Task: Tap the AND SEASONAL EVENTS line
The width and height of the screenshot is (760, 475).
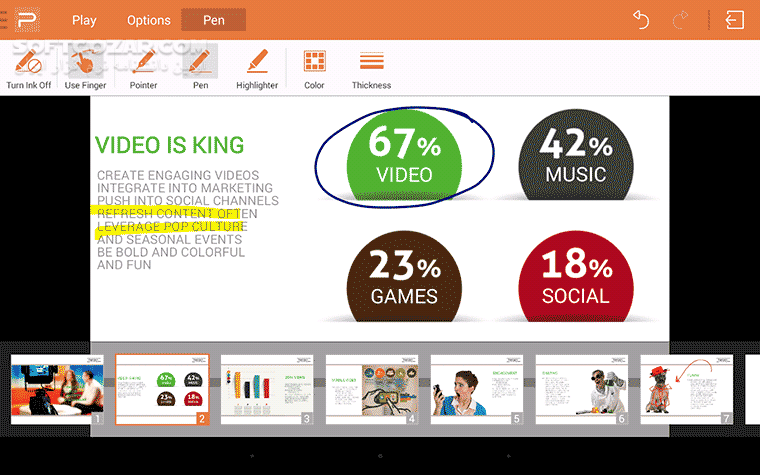Action: point(169,239)
